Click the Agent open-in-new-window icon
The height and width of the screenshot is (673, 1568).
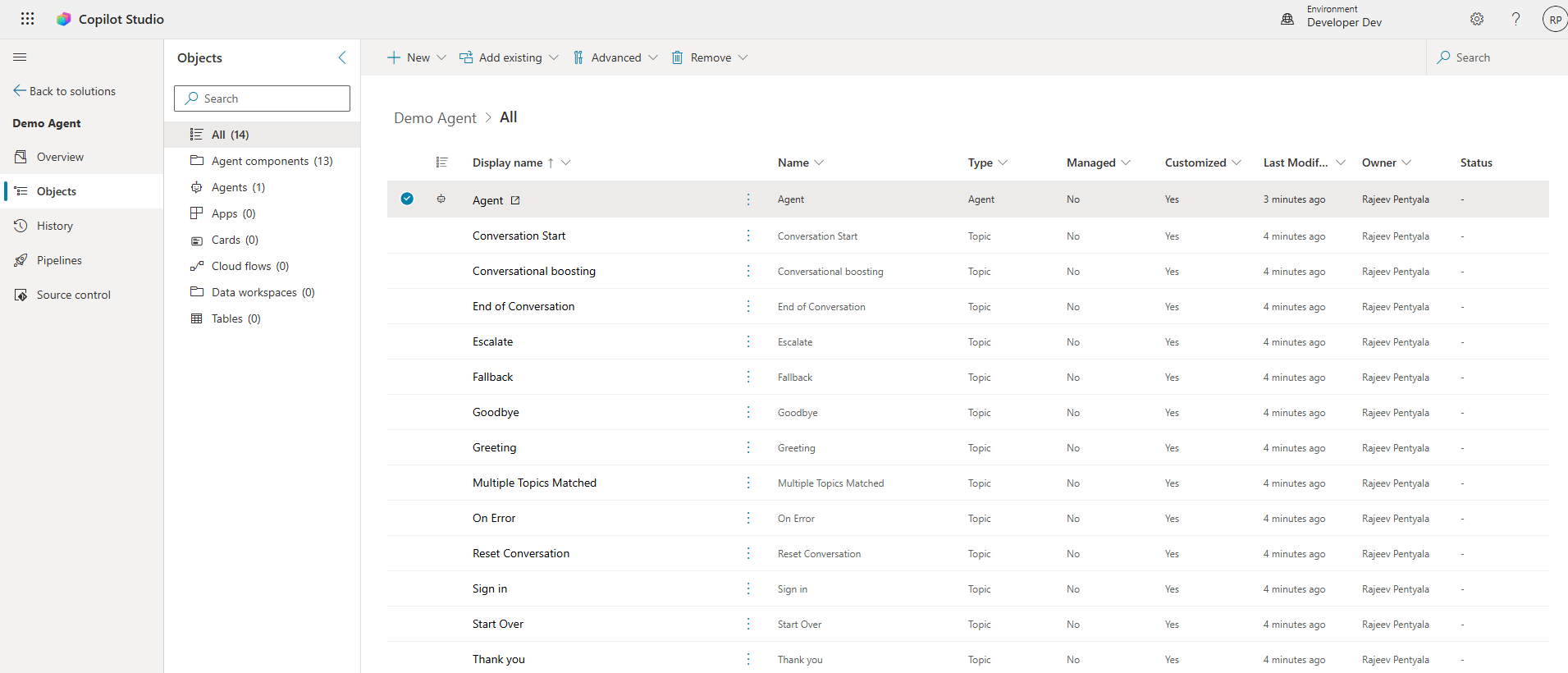coord(515,200)
